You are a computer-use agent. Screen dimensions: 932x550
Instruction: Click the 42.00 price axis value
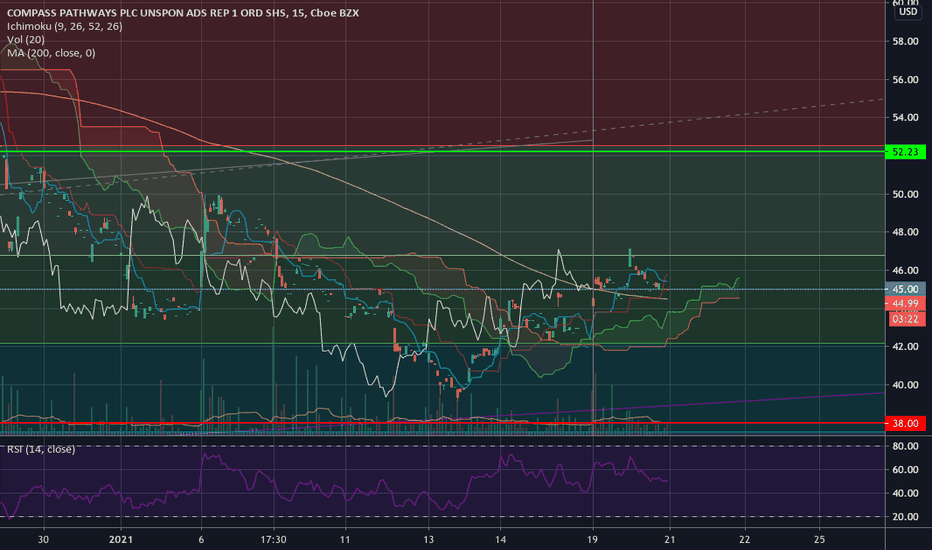[x=905, y=347]
